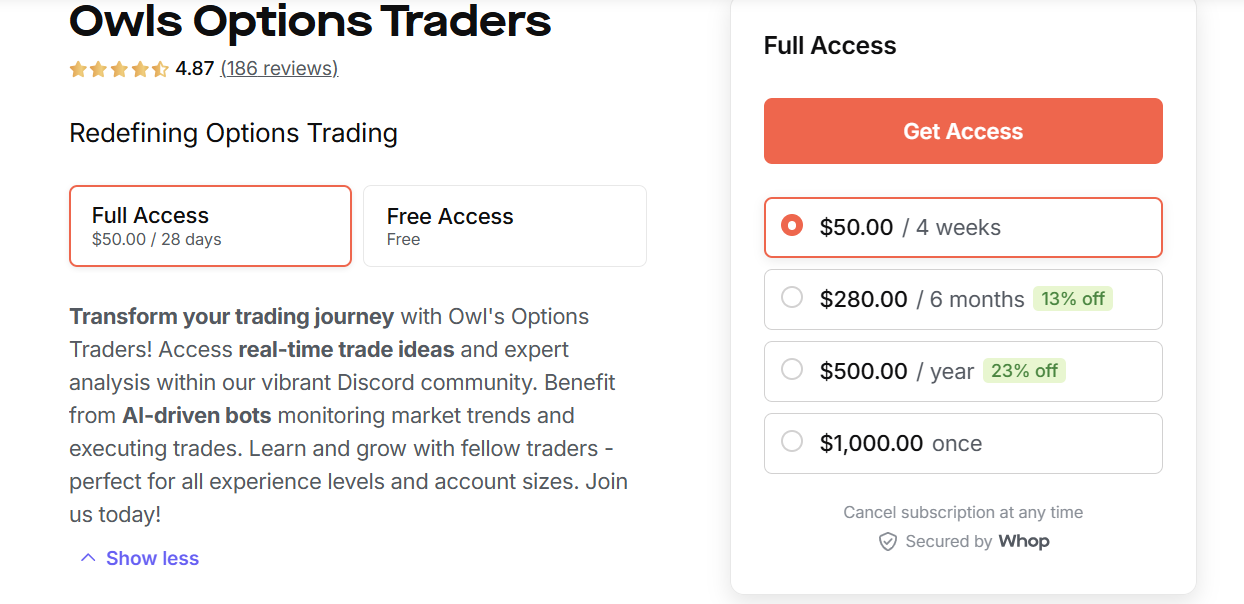Viewport: 1244px width, 604px height.
Task: Collapse the description with Show less
Action: [x=152, y=557]
